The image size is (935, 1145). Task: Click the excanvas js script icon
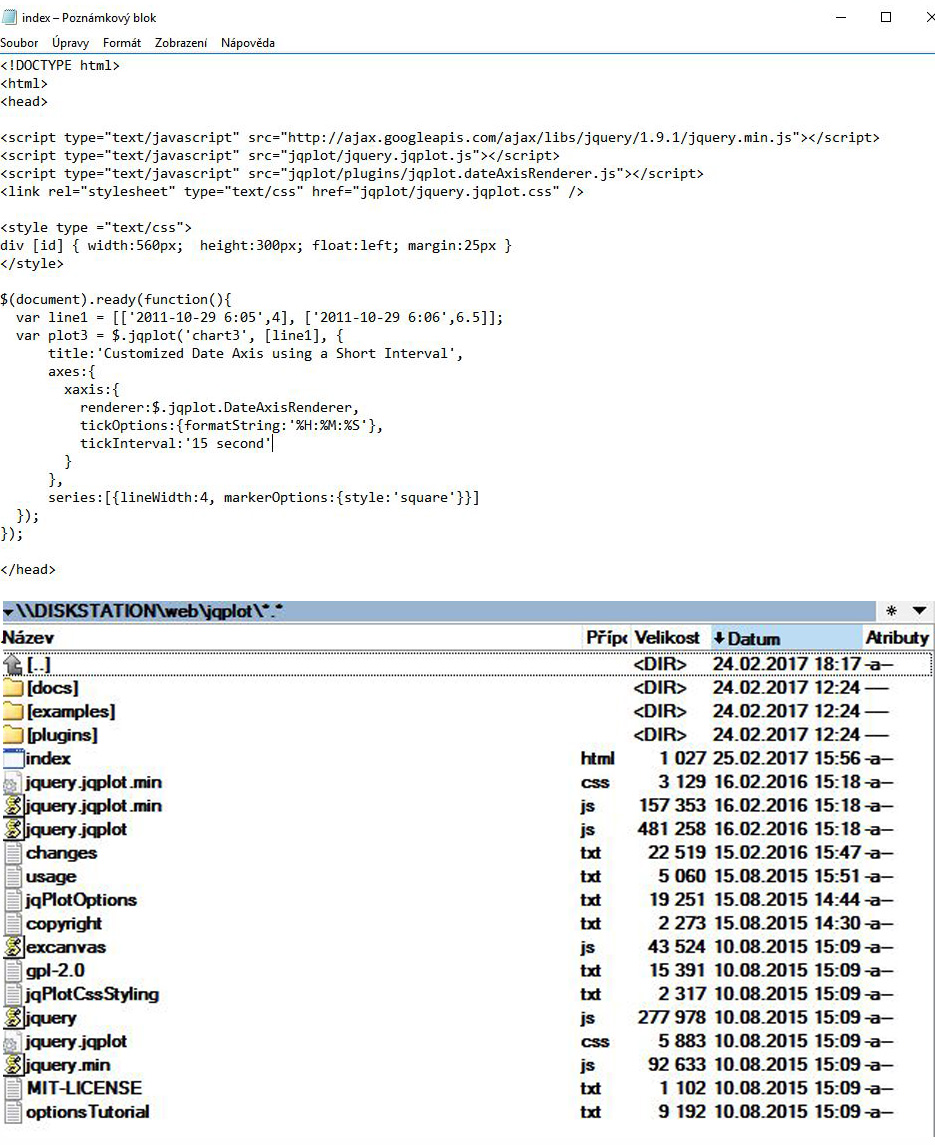(x=12, y=947)
